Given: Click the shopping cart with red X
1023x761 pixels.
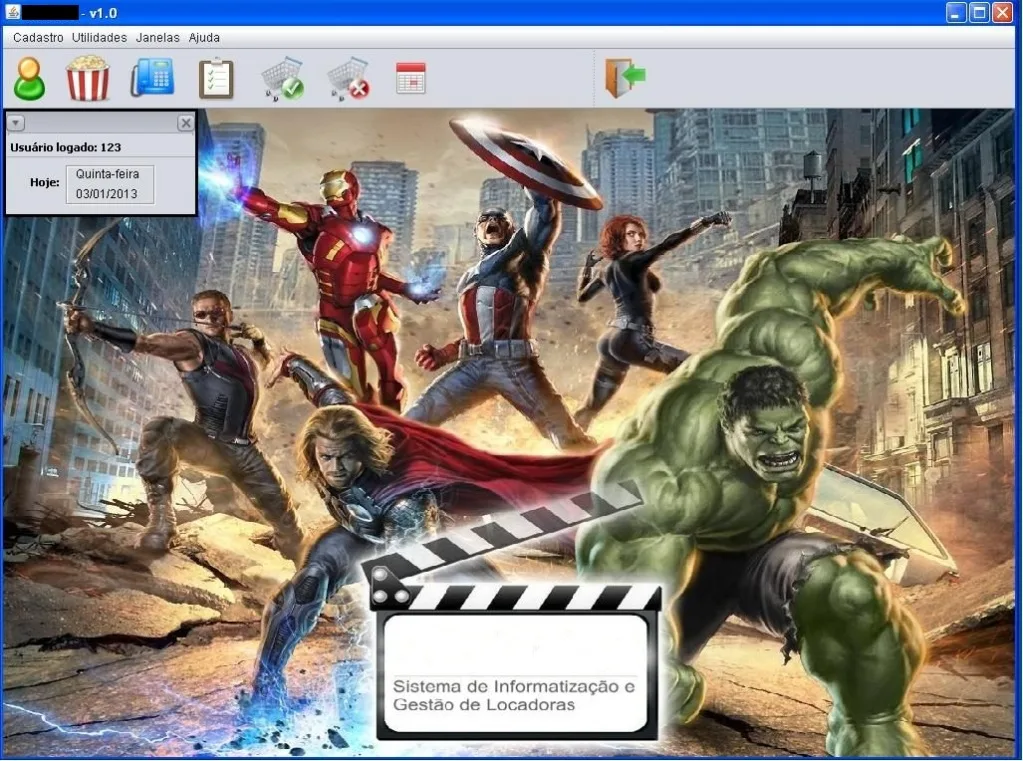Looking at the screenshot, I should [348, 79].
